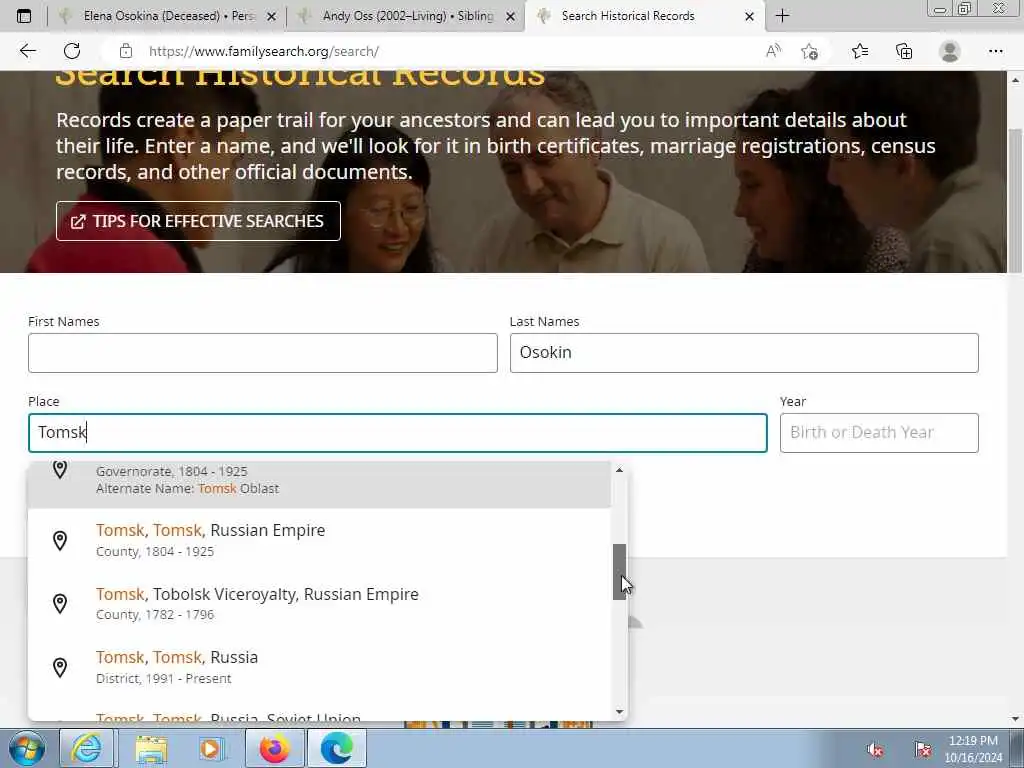Switch to Microsoft Edge on taskbar
The width and height of the screenshot is (1024, 768).
tap(336, 748)
